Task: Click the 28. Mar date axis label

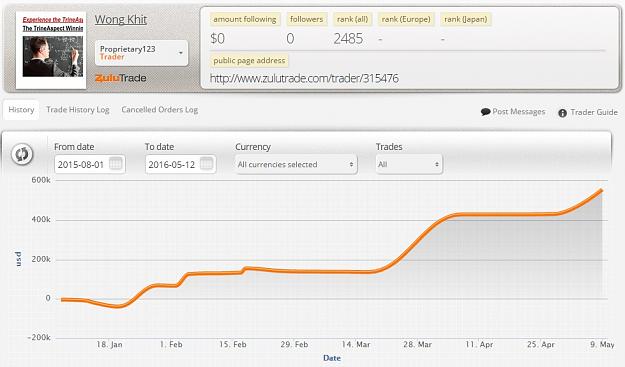Action: 417,344
